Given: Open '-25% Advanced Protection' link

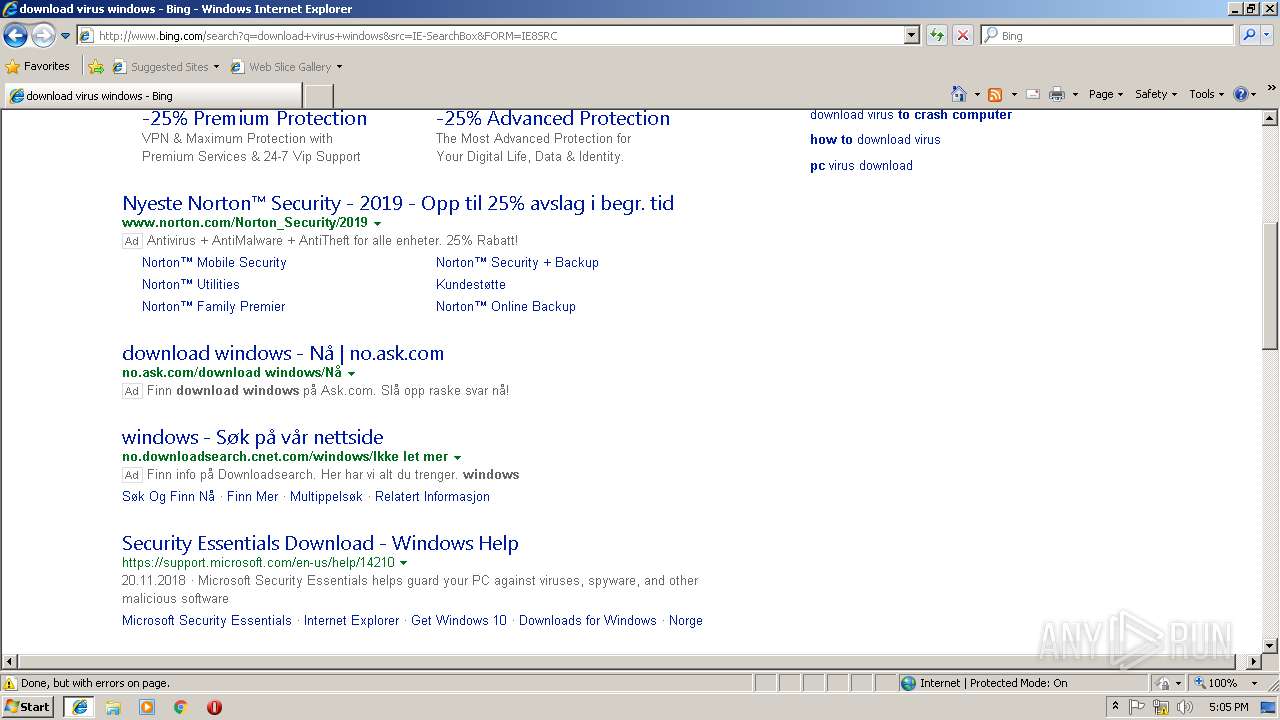Looking at the screenshot, I should tap(553, 118).
